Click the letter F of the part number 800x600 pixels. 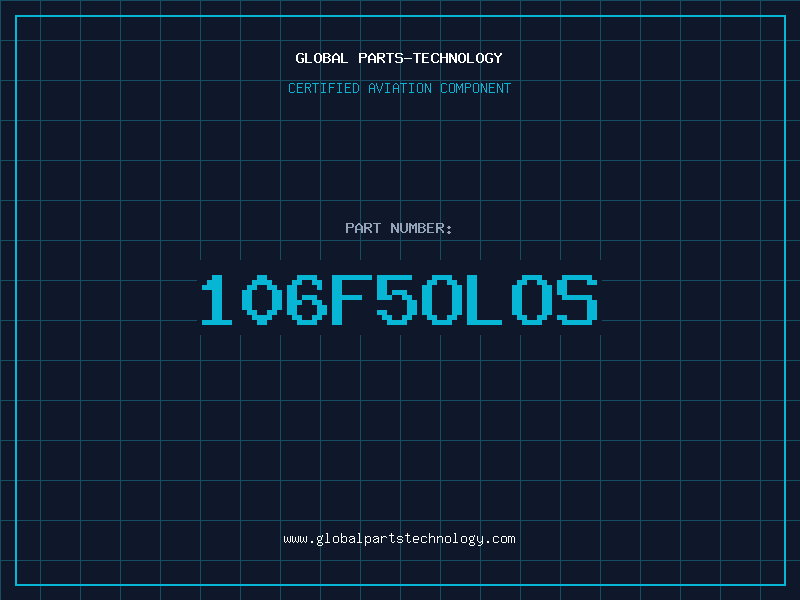tap(351, 299)
